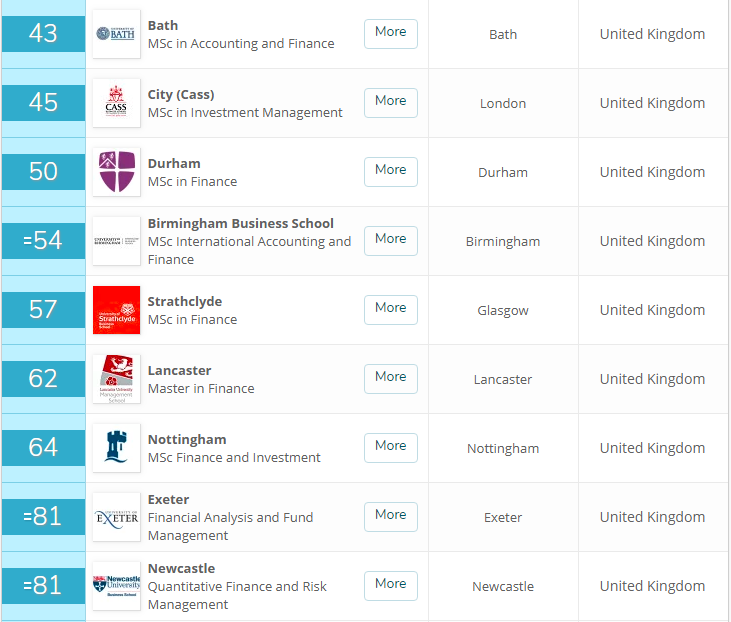
Task: Click the Nottingham castle logo
Action: [116, 448]
